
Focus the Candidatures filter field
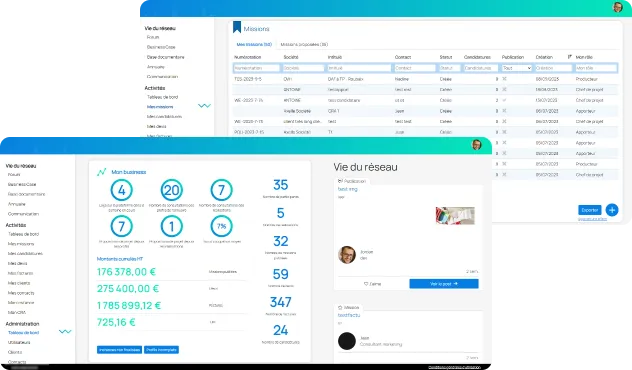coord(481,68)
